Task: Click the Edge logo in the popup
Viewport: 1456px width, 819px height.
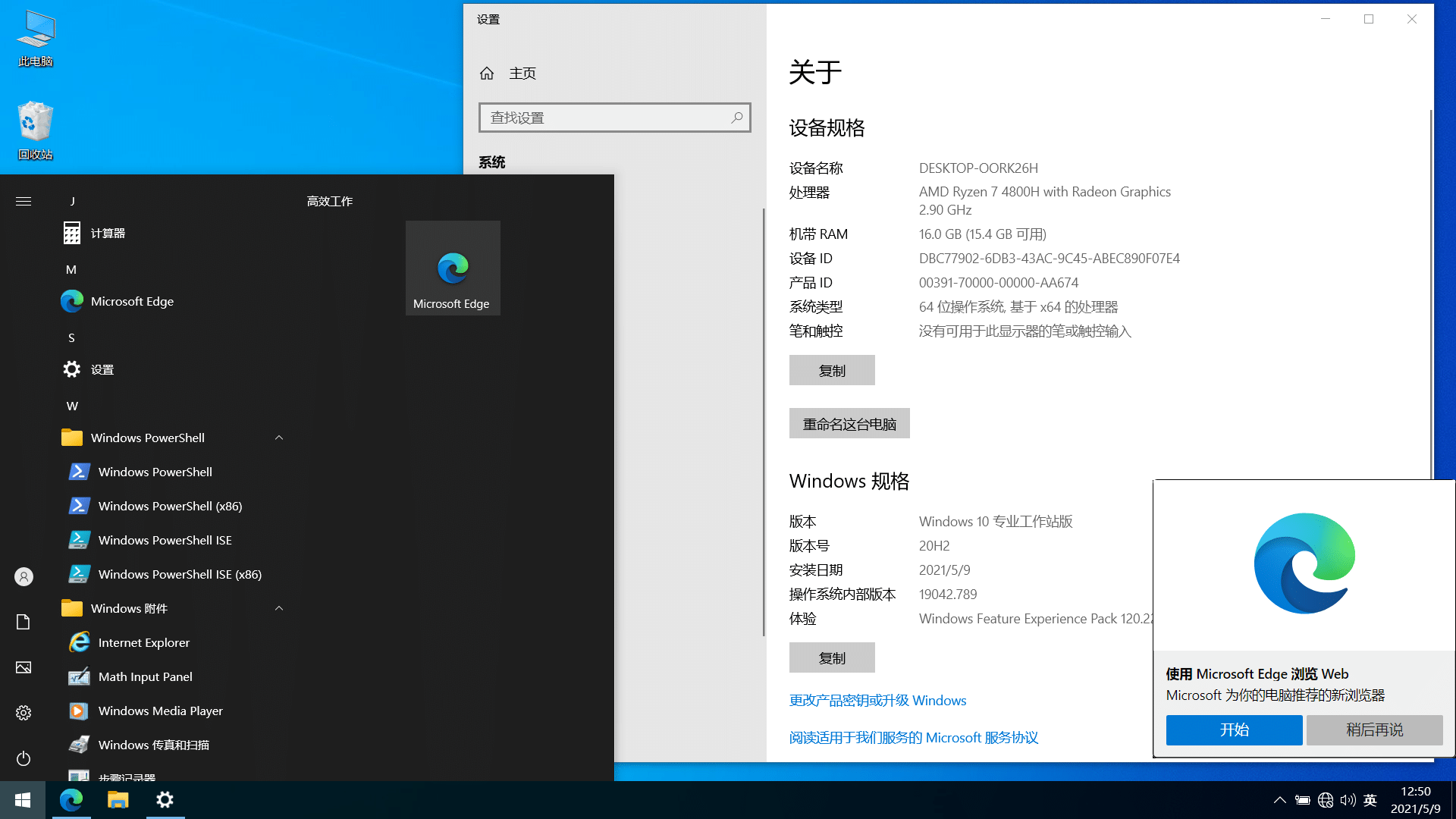Action: click(x=1304, y=563)
